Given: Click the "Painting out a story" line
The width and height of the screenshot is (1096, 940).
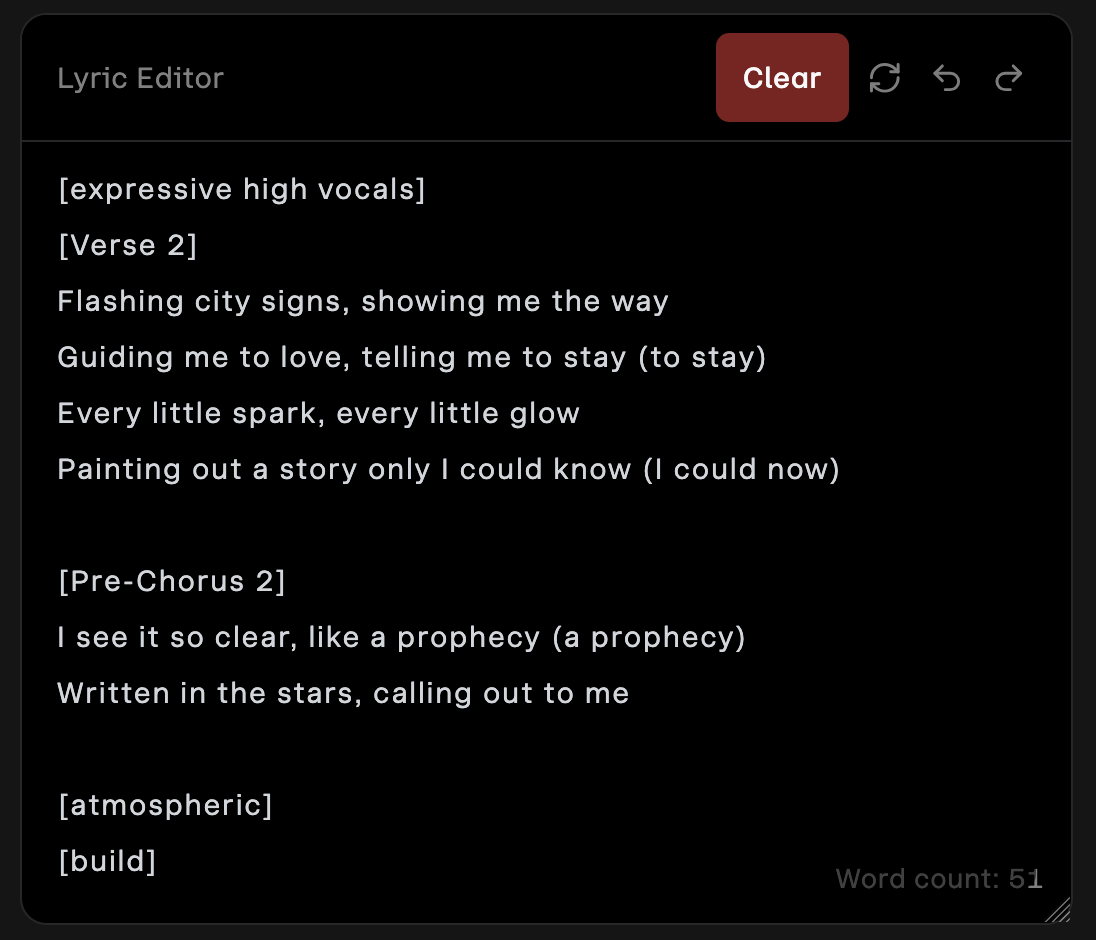Looking at the screenshot, I should 448,469.
